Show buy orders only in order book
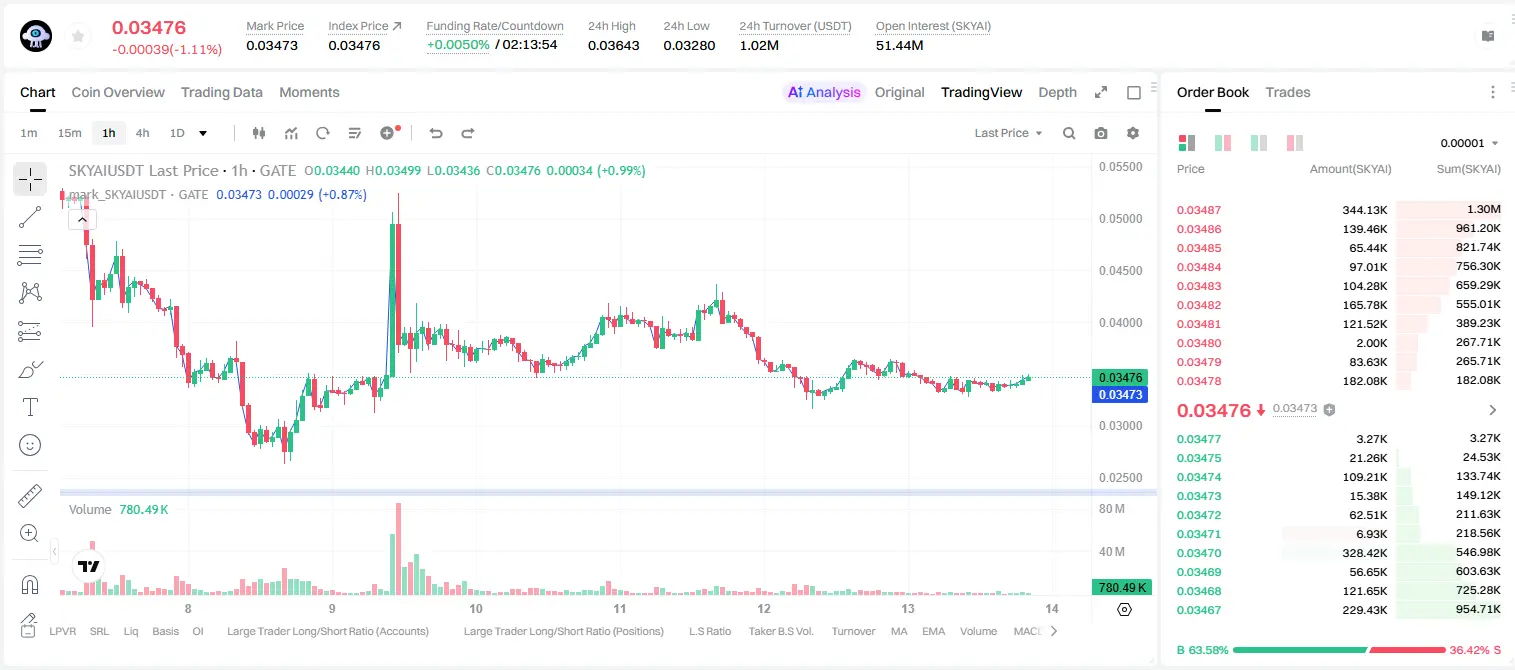Image resolution: width=1515 pixels, height=670 pixels. coord(1259,143)
